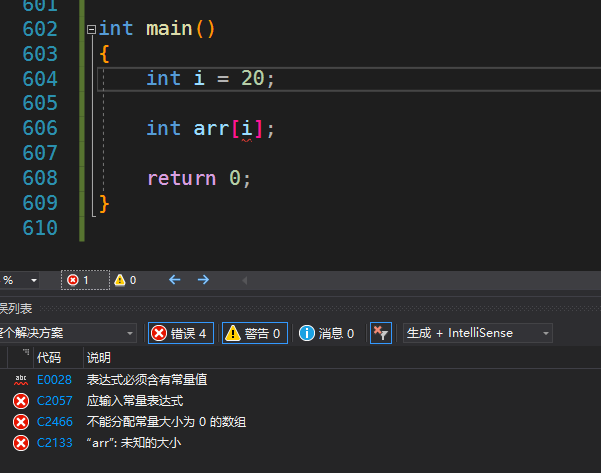The width and height of the screenshot is (601, 473).
Task: Click the arr identifier on line 606
Action: (x=211, y=128)
